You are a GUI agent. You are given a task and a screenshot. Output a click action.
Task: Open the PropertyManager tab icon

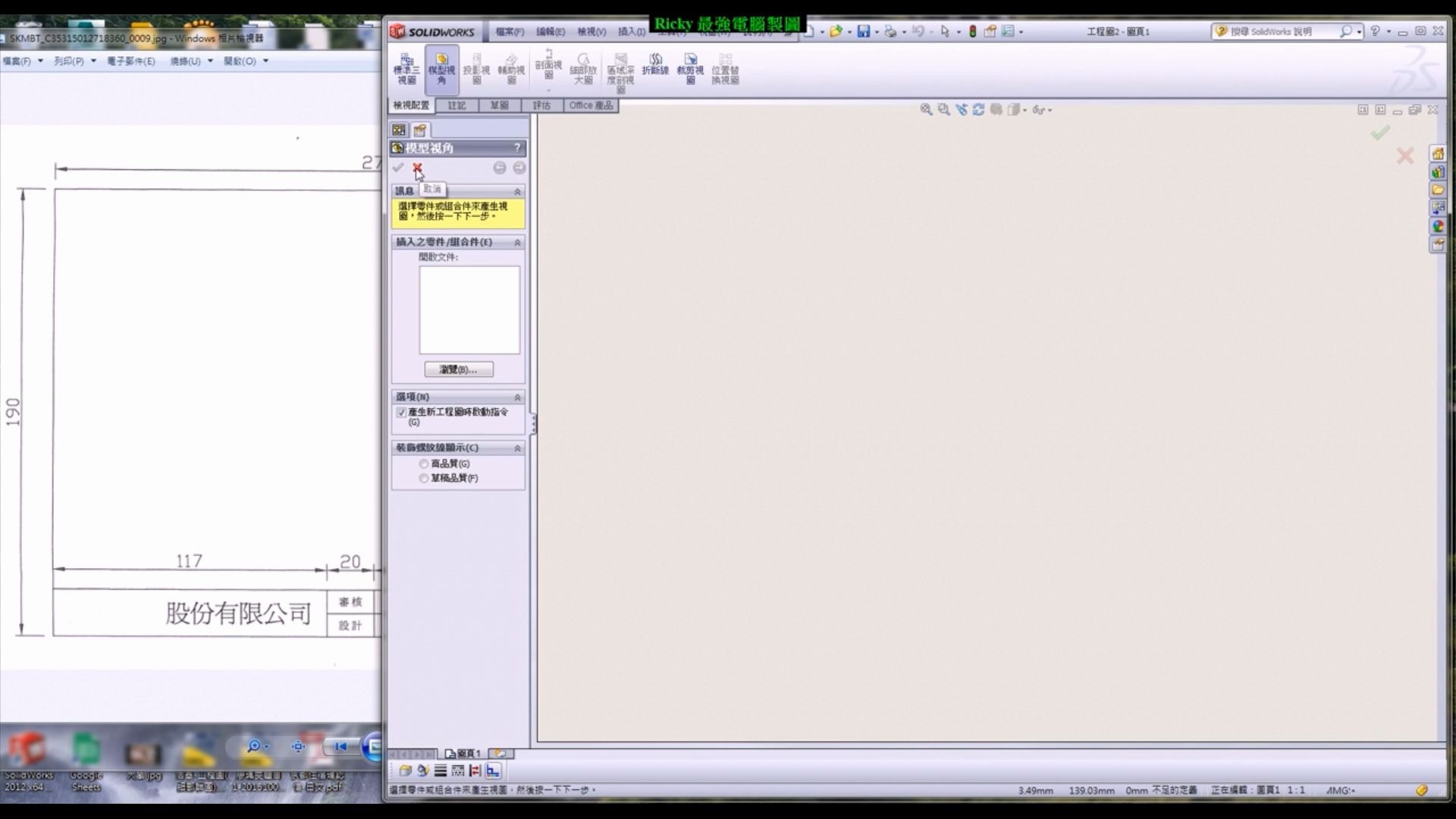pos(420,130)
